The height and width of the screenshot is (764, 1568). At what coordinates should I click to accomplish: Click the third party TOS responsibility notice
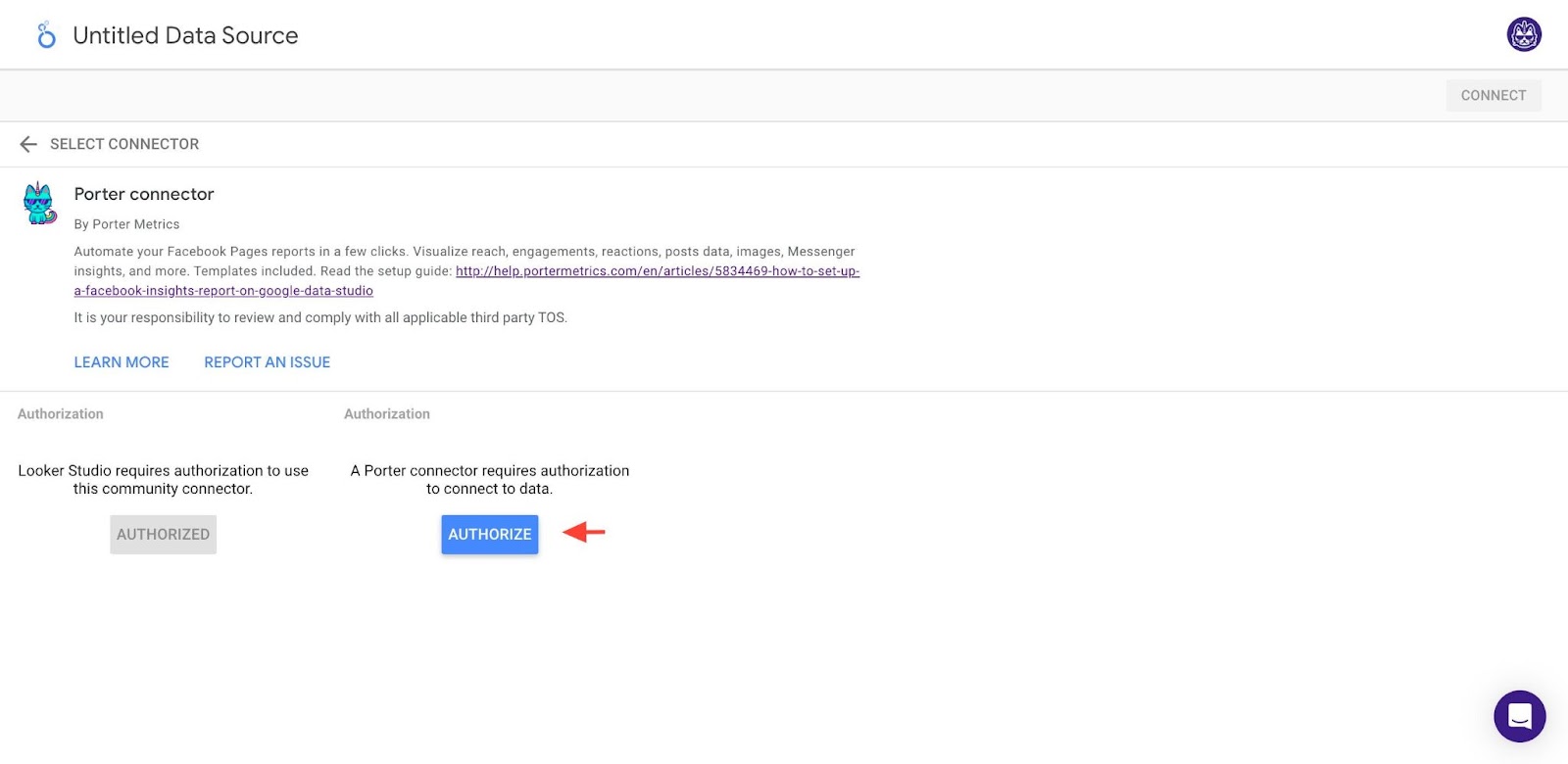[x=320, y=317]
